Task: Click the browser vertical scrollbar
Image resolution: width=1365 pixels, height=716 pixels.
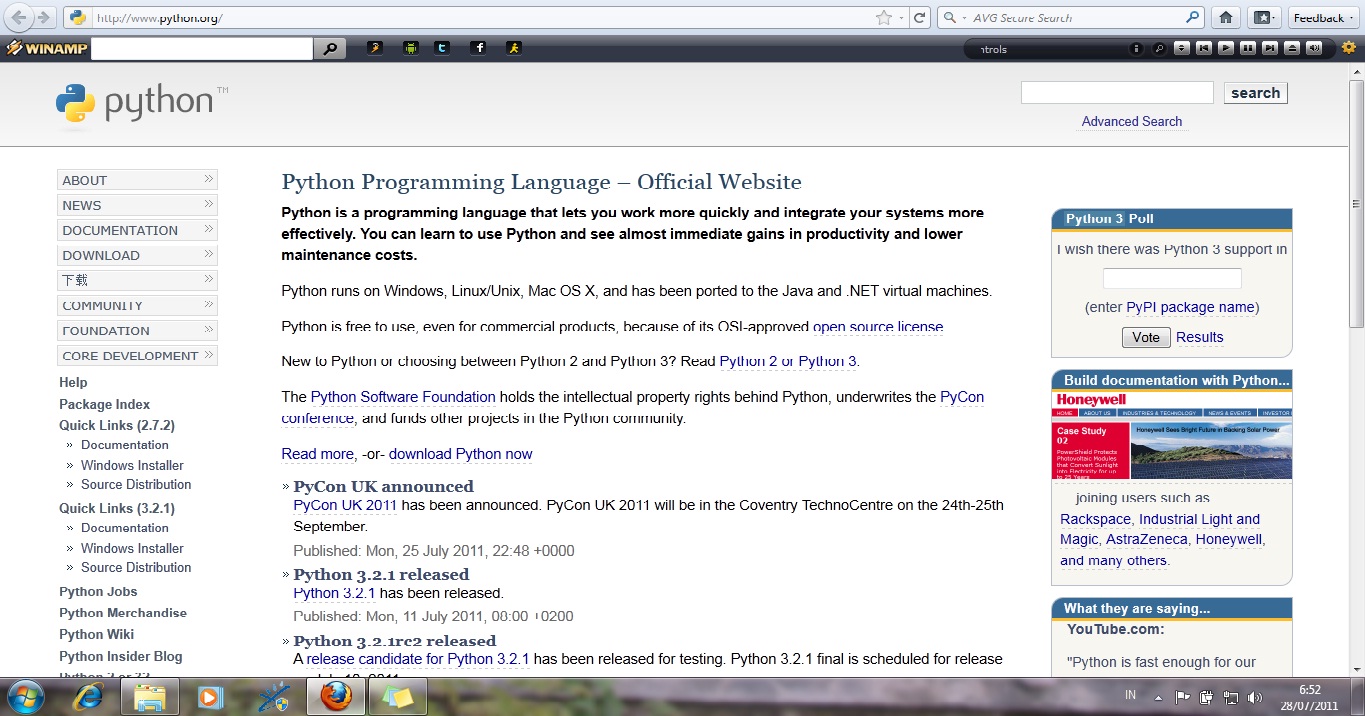Action: (1356, 370)
